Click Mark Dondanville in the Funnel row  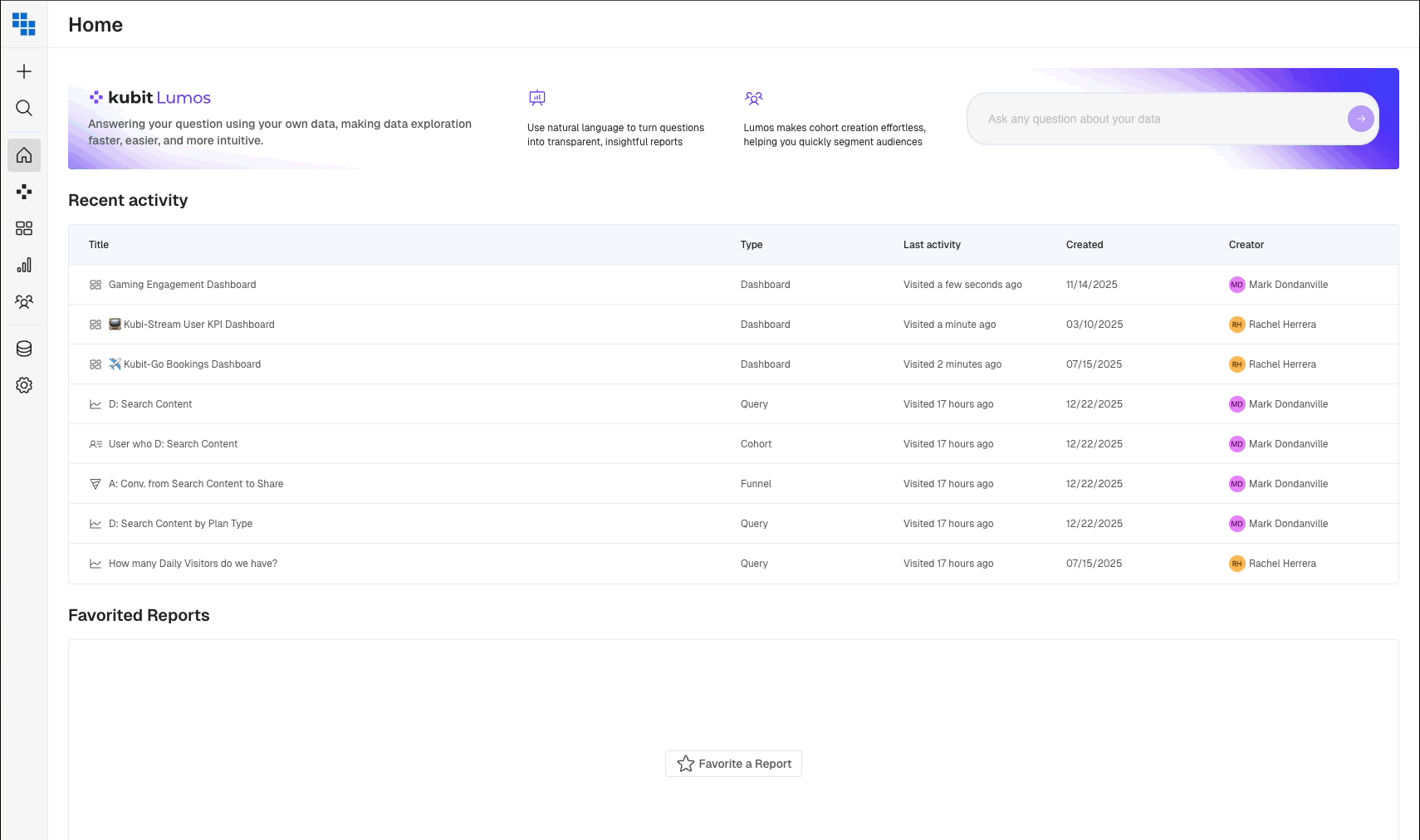pos(1288,484)
